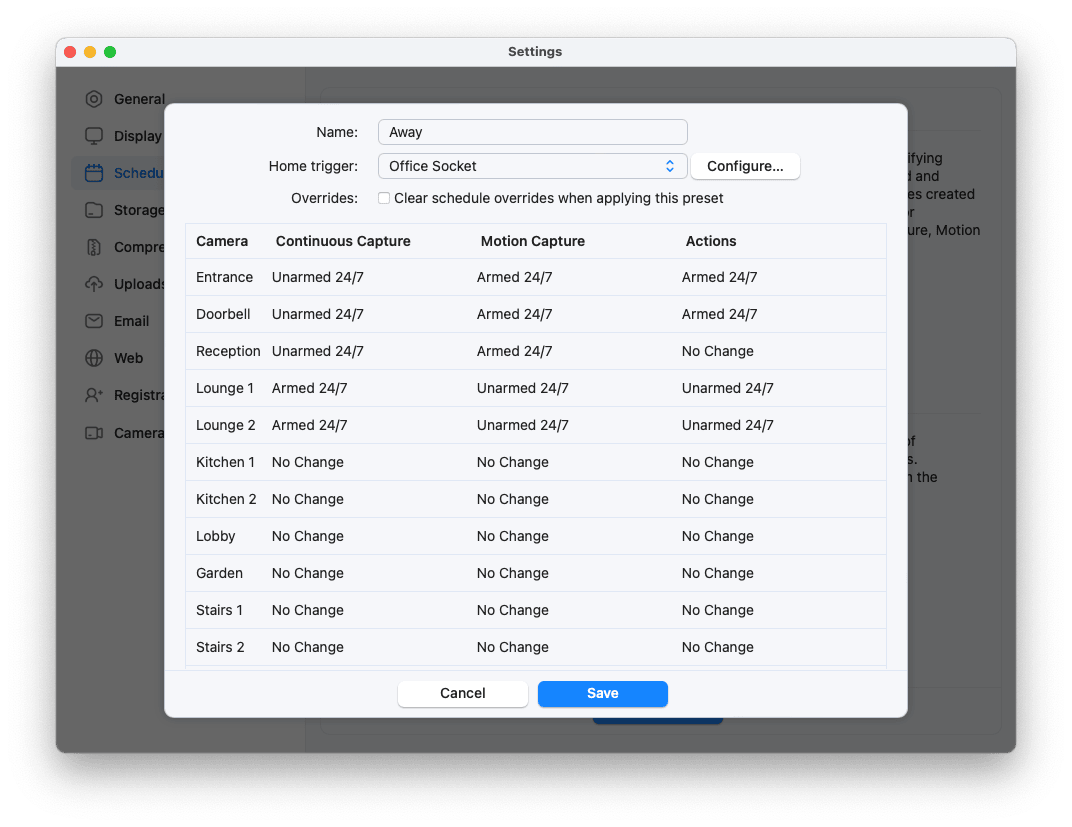Select the Compression settings icon
The image size is (1072, 827).
(x=95, y=247)
